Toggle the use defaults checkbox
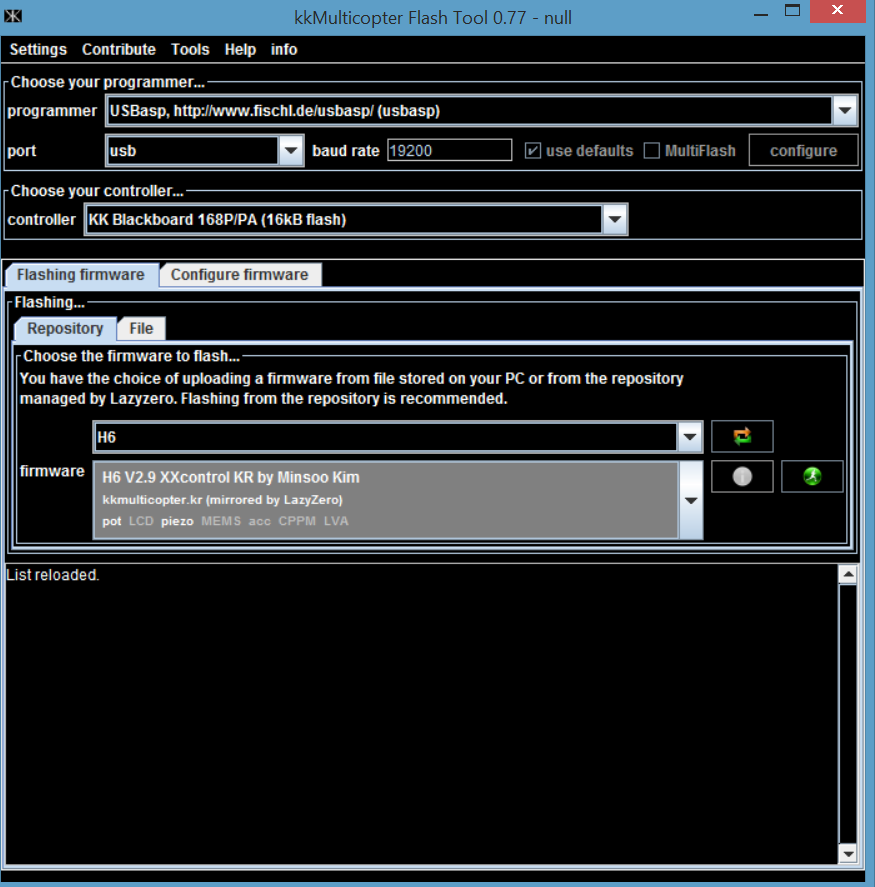875x887 pixels. click(532, 150)
